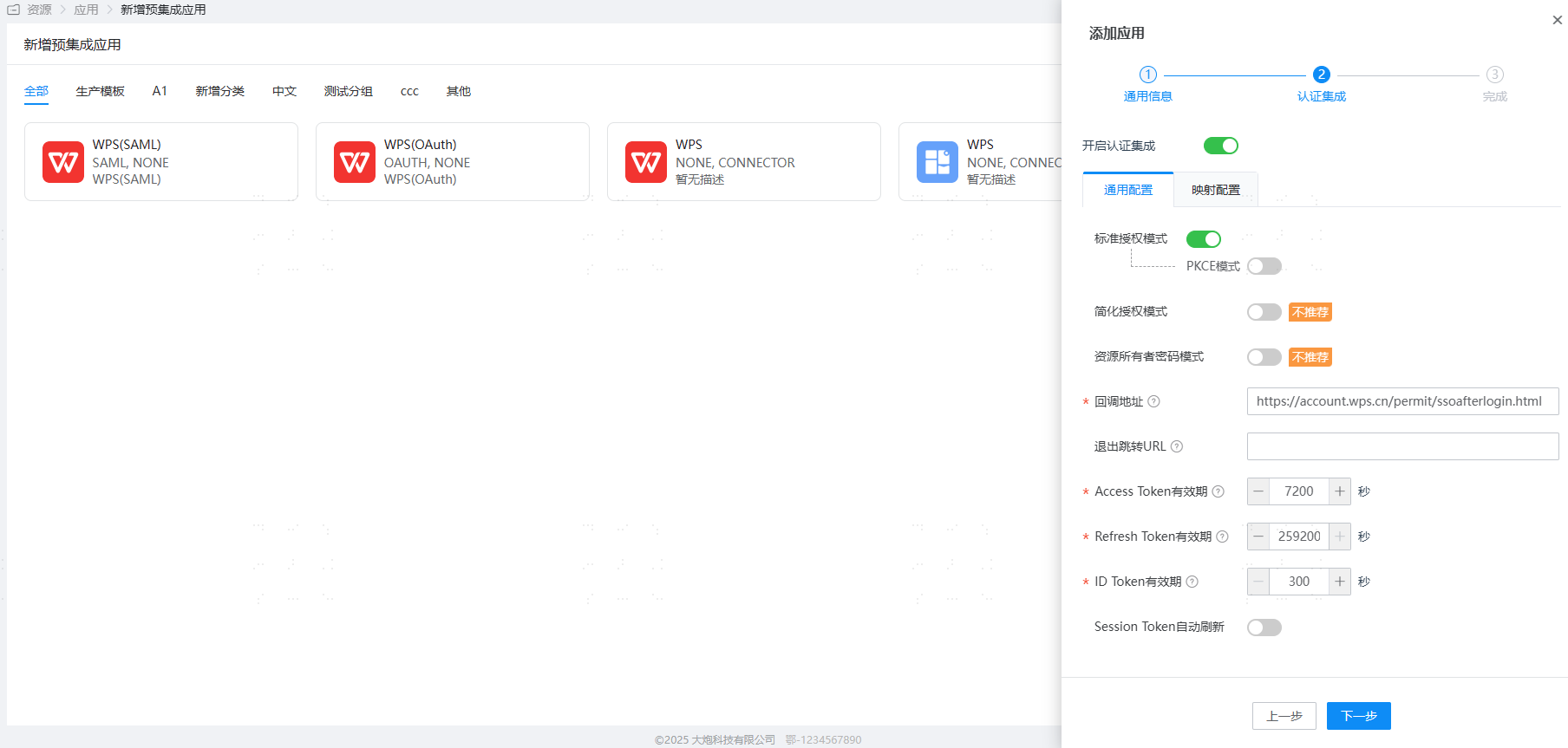The width and height of the screenshot is (1568, 748).
Task: Click help icon for Refresh Token有效期
Action: (1223, 537)
